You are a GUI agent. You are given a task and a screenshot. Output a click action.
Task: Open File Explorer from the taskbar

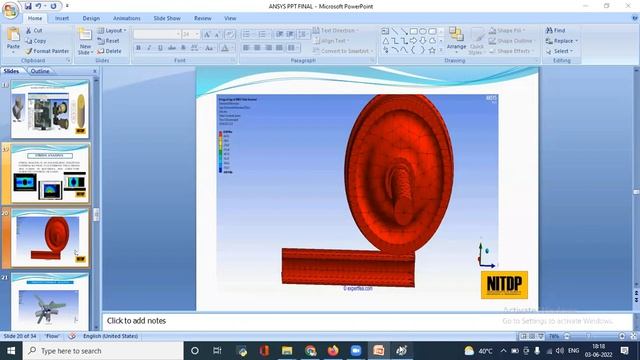[287, 351]
